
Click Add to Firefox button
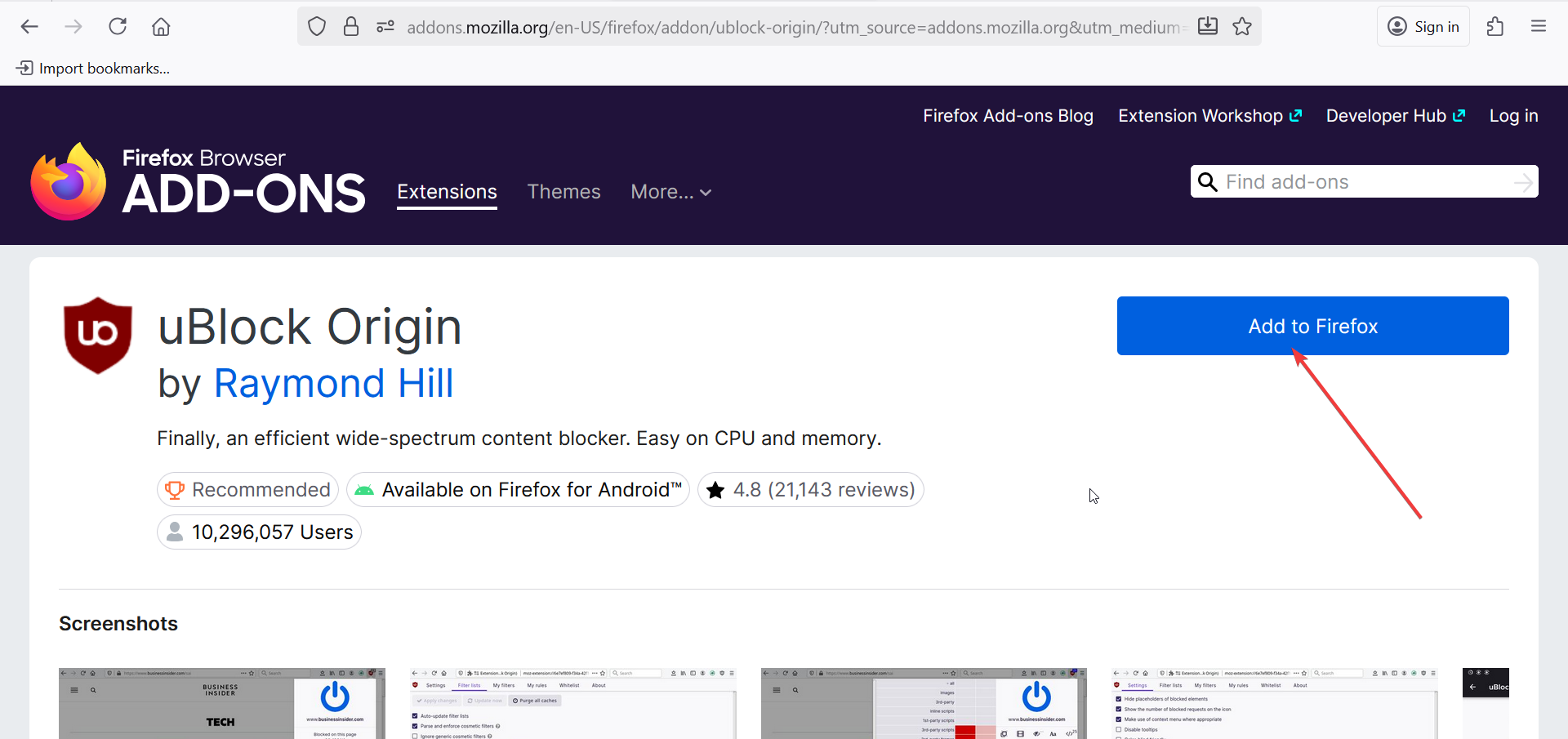[1312, 326]
